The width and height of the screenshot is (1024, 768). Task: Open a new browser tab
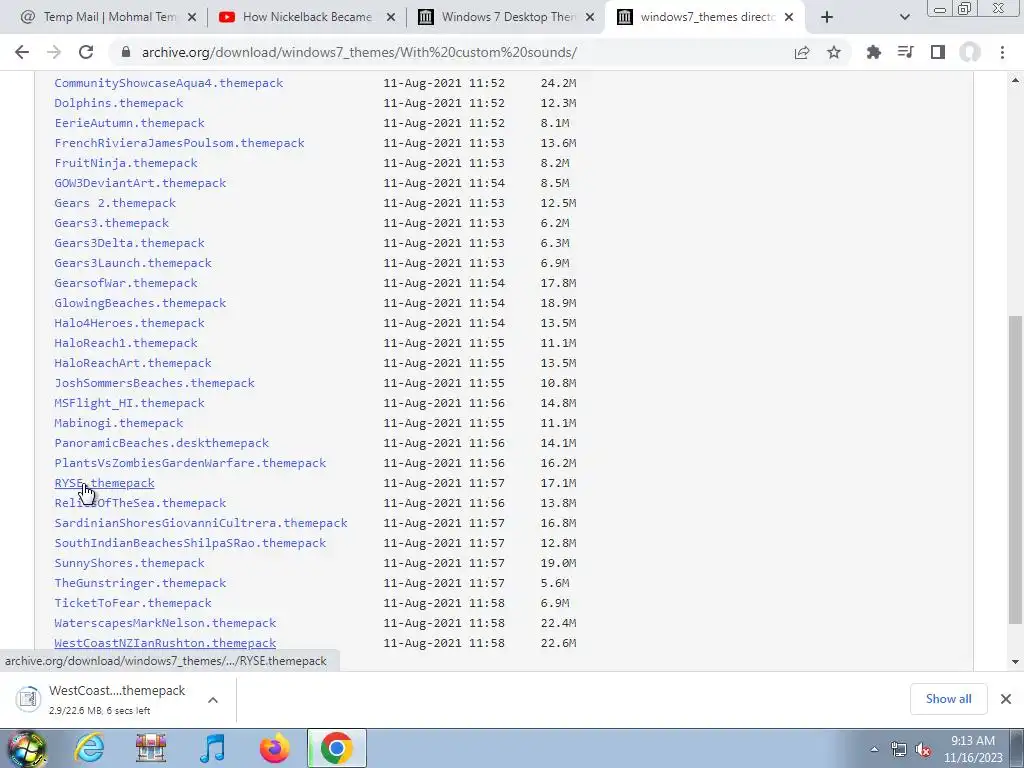(x=827, y=17)
